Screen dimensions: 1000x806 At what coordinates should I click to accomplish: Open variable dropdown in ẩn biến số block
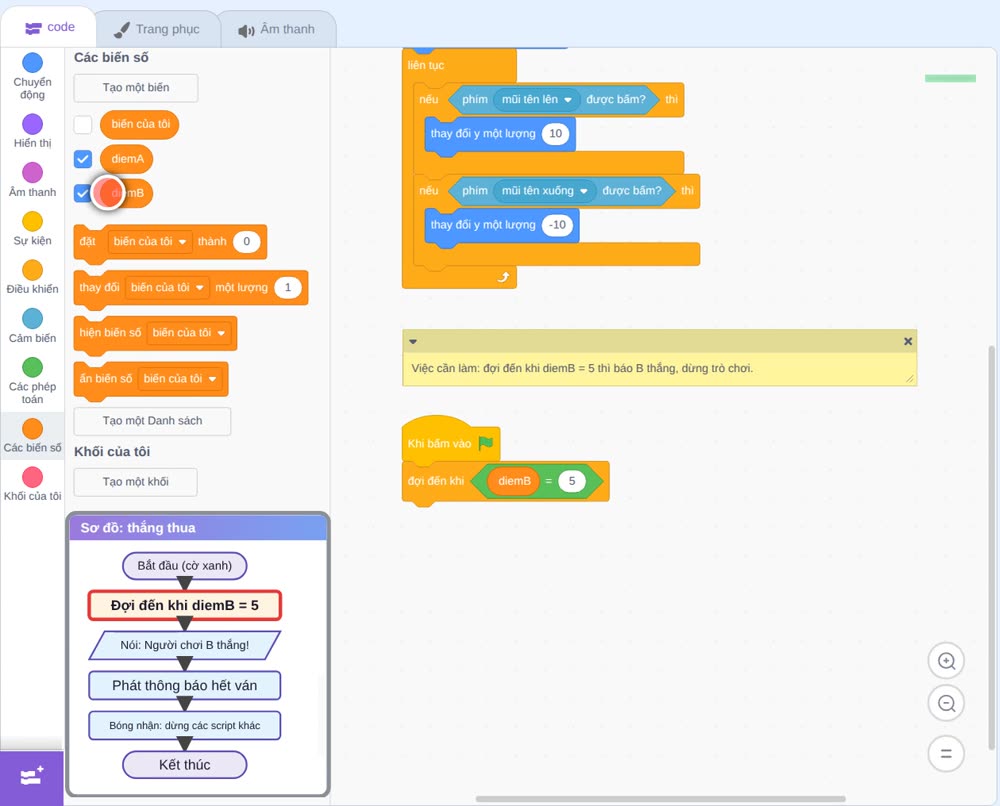[x=180, y=379]
